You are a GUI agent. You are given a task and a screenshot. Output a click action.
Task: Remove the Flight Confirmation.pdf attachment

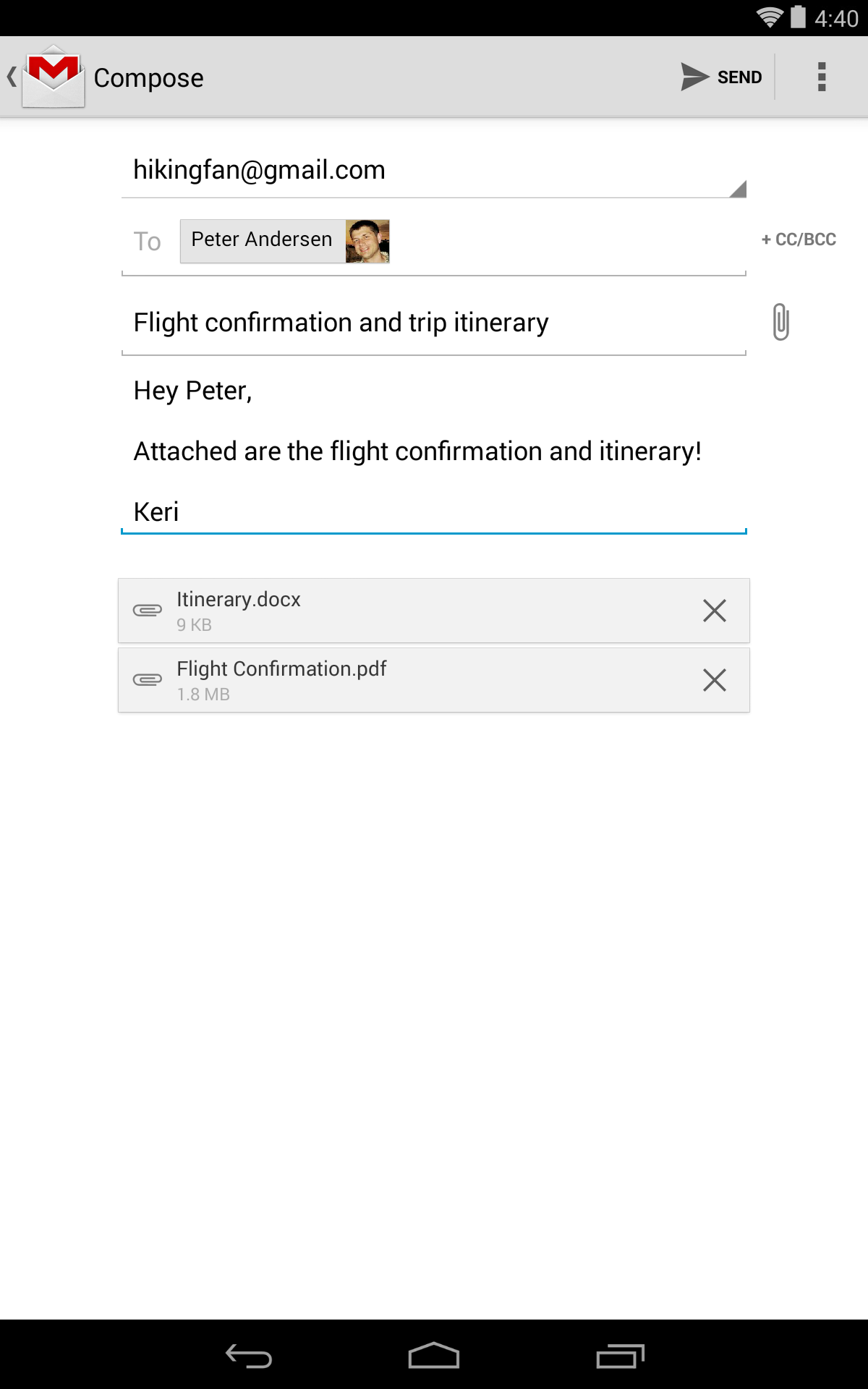(x=714, y=680)
